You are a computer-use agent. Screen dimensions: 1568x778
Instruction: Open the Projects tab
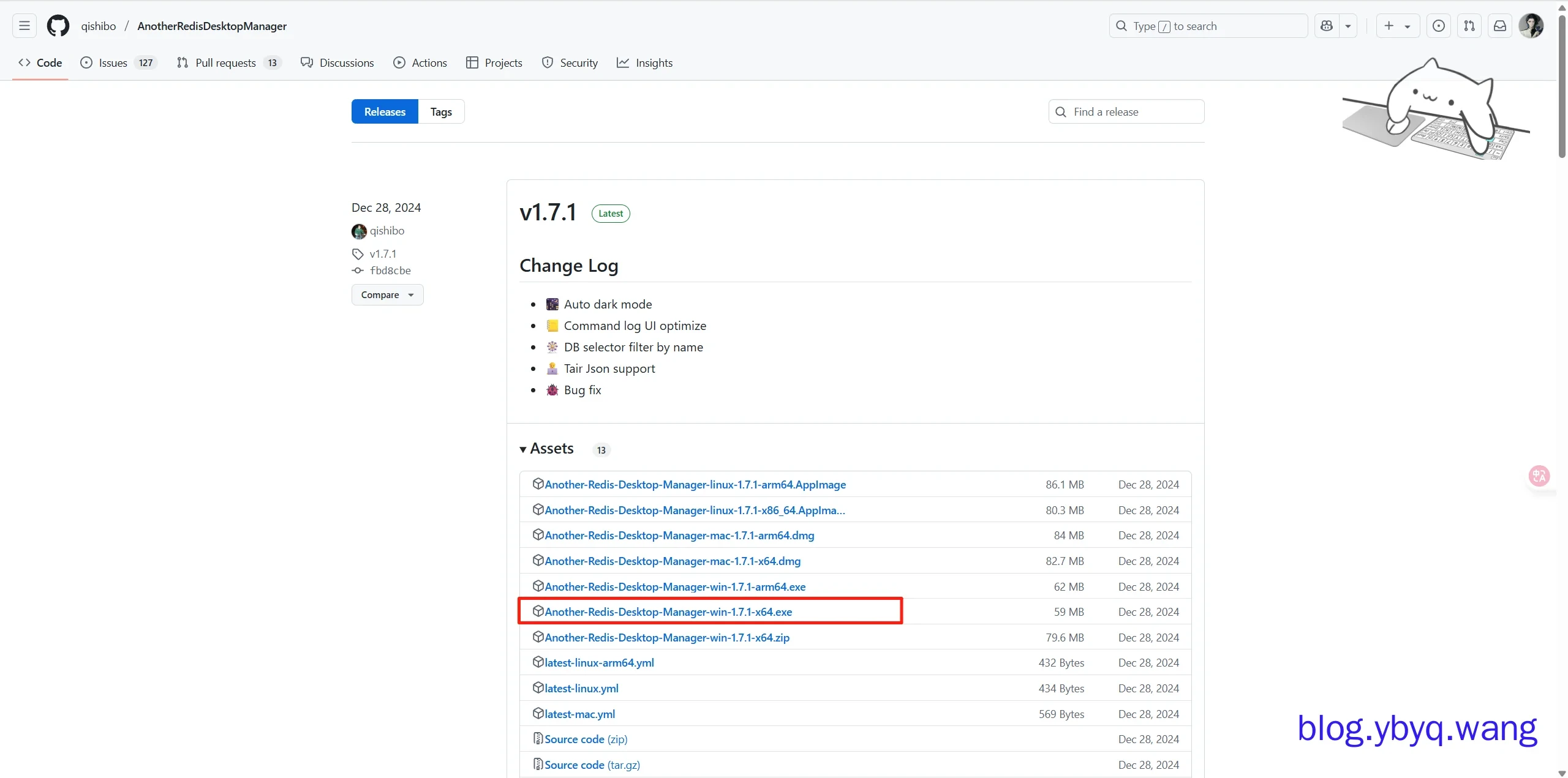pyautogui.click(x=494, y=62)
